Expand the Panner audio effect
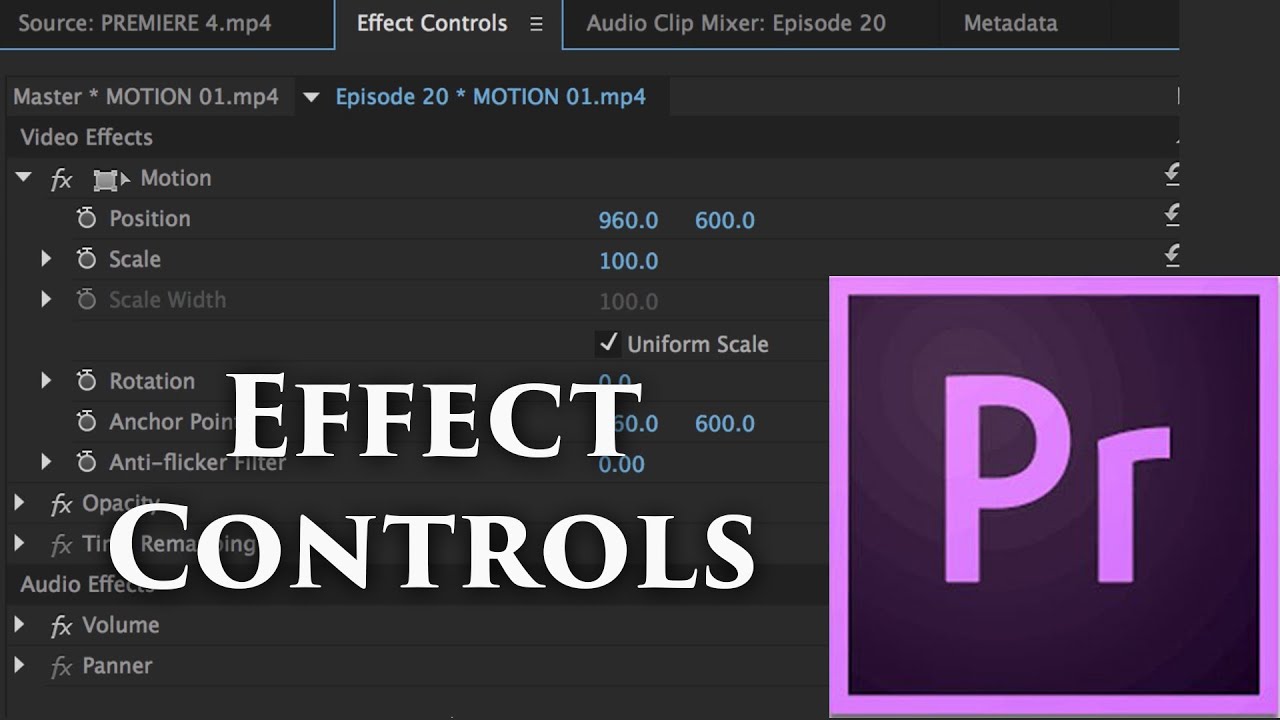Screen dimensions: 1280x720 19,665
